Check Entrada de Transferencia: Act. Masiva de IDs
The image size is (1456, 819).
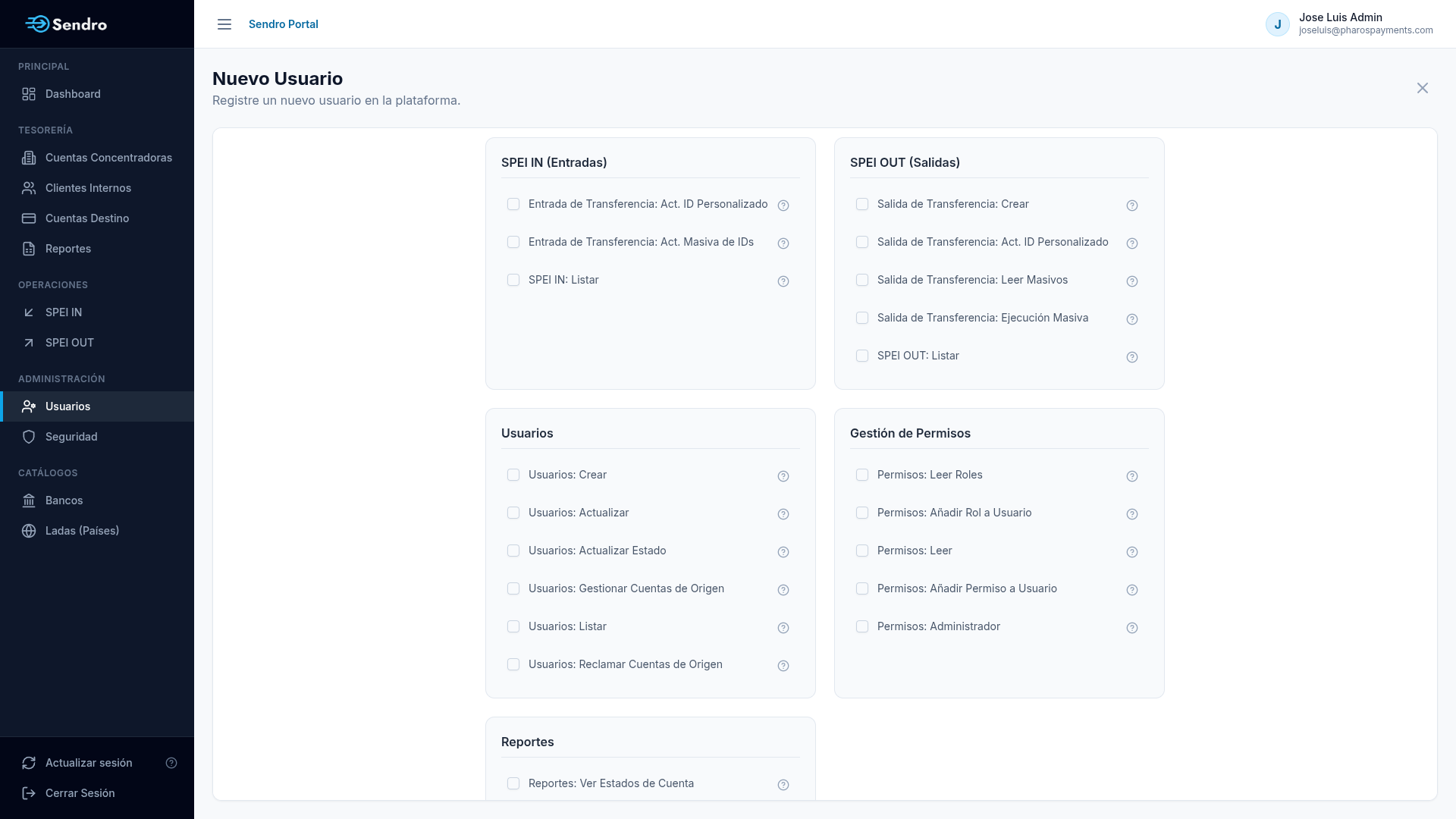click(x=513, y=242)
